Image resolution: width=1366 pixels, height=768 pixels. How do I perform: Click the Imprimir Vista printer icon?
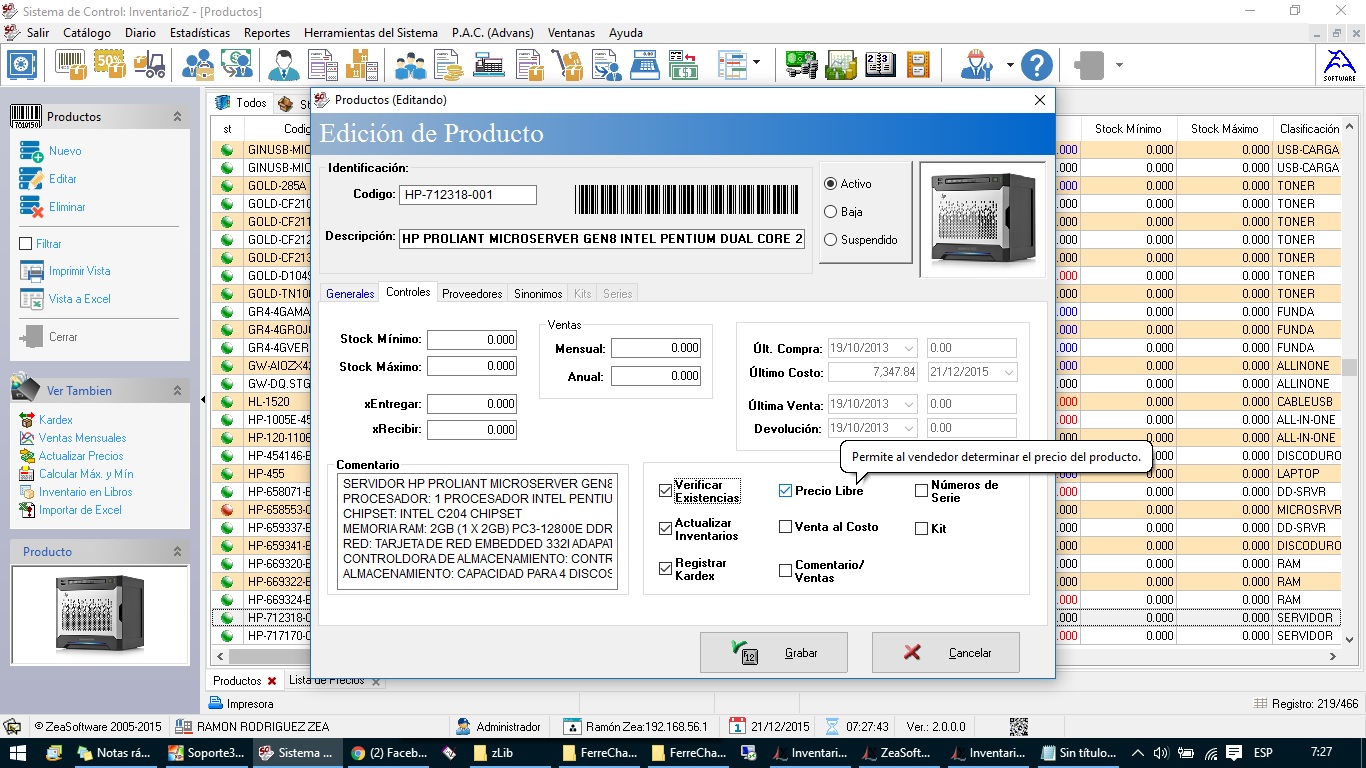click(x=32, y=271)
